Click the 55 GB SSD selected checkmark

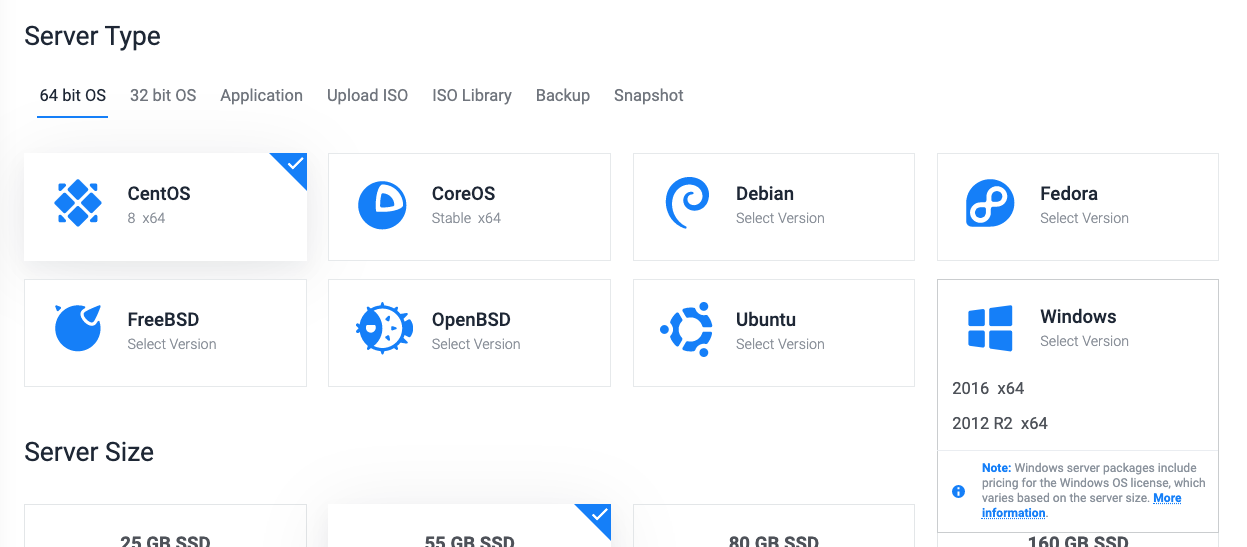[598, 516]
